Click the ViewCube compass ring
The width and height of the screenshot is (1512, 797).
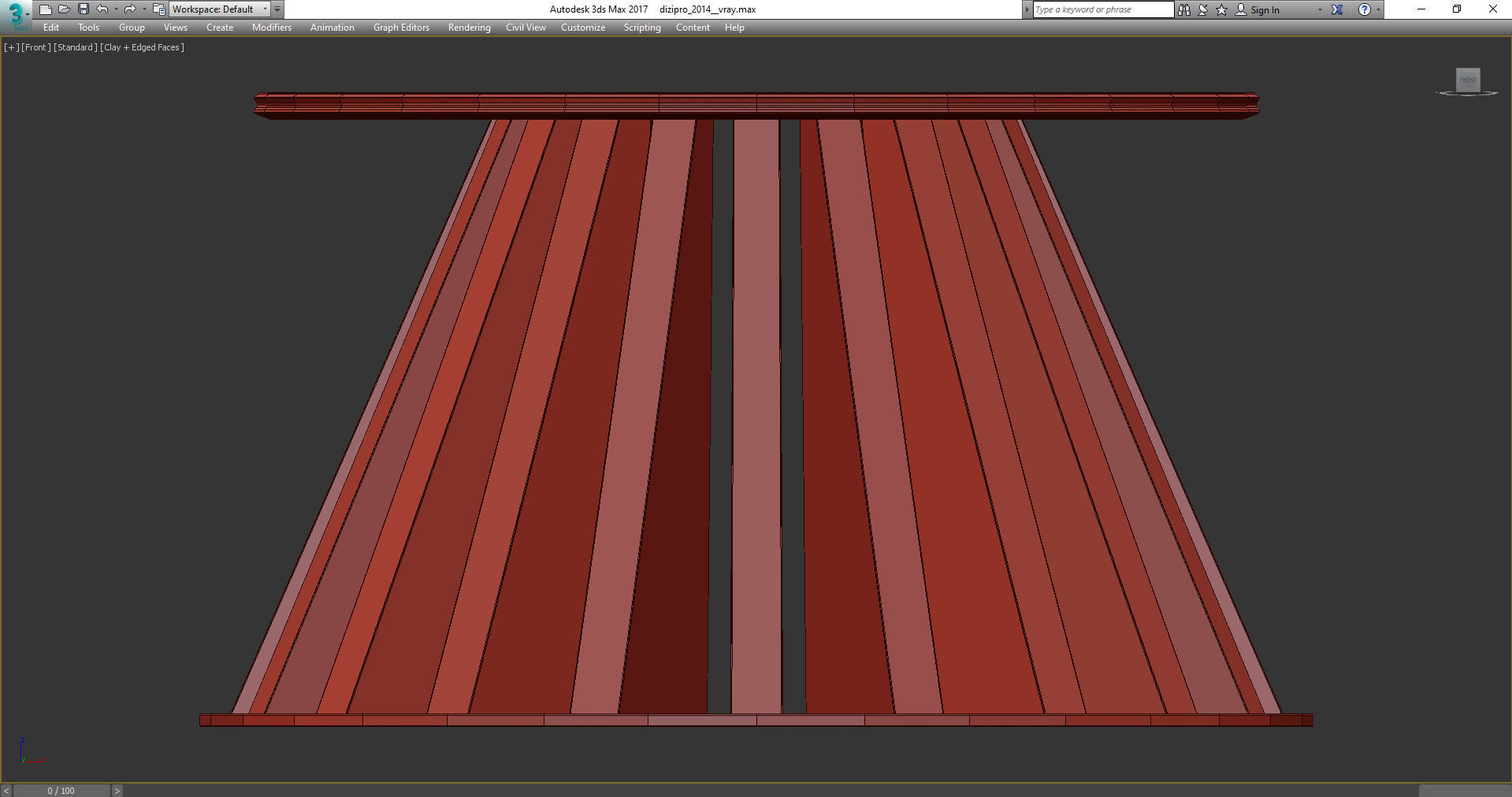click(1467, 94)
